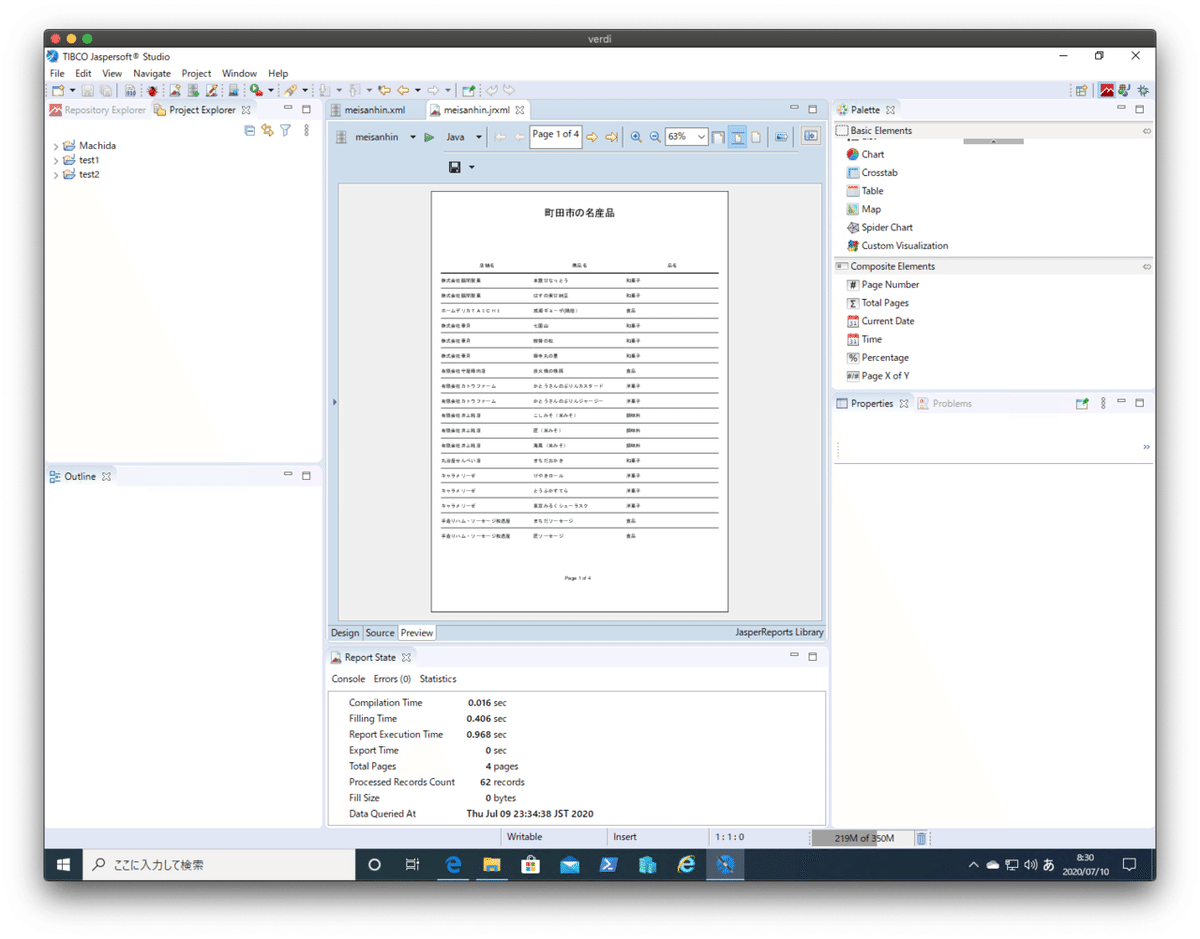The image size is (1200, 939).
Task: Toggle actual-size page view mode
Action: click(755, 136)
